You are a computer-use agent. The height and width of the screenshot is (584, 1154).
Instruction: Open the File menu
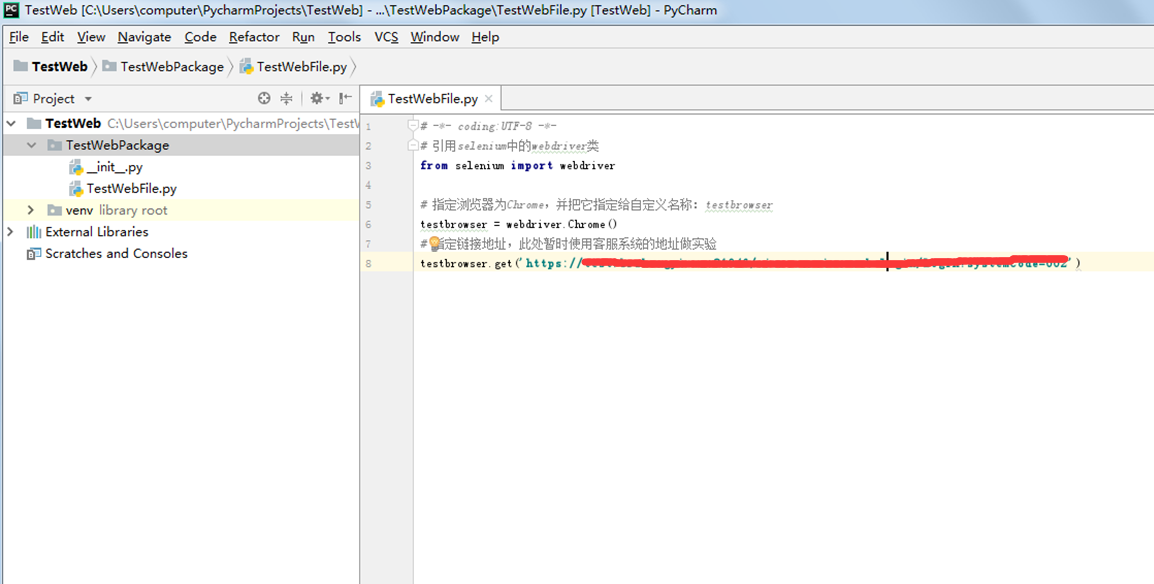tap(18, 37)
